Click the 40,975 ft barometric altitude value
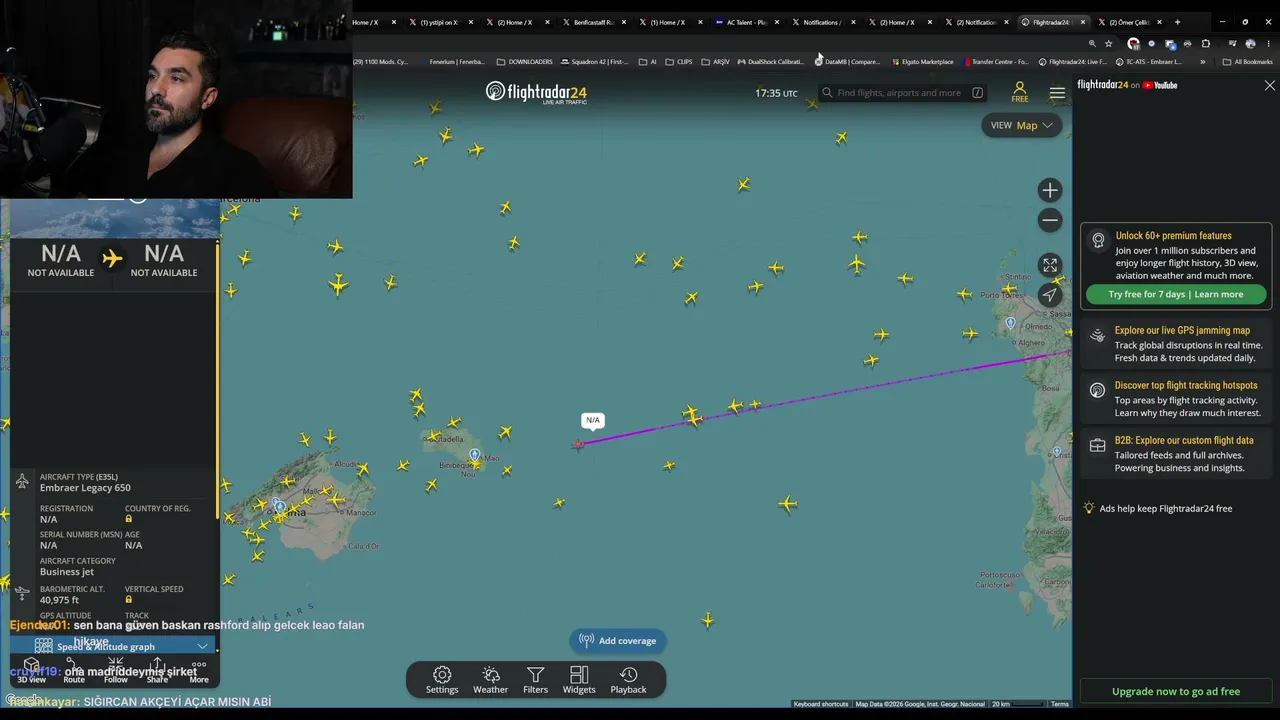The height and width of the screenshot is (720, 1280). pos(59,600)
